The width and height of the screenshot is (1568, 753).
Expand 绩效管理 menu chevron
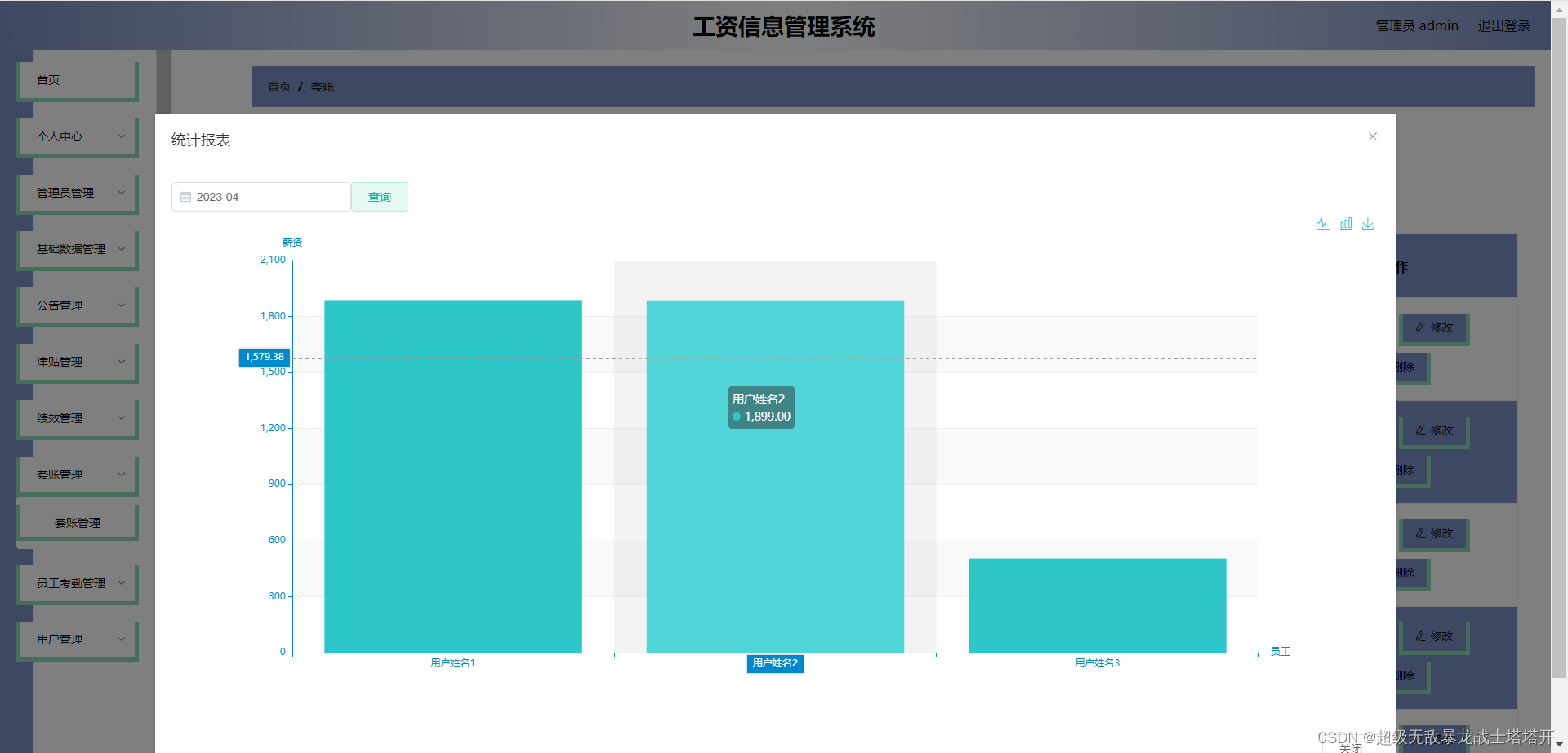click(122, 418)
